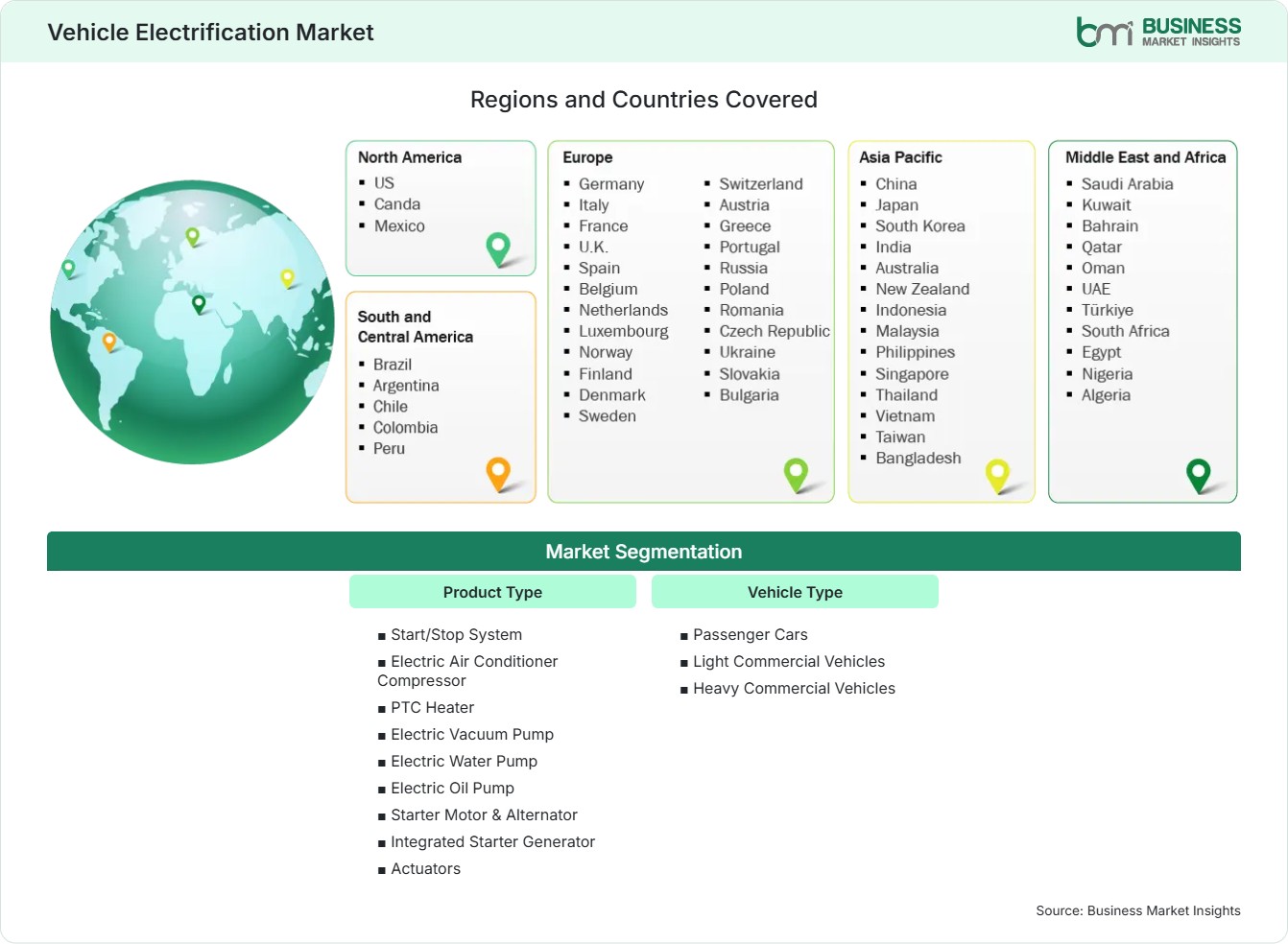
Task: Click Passenger Cars vehicle item
Action: [751, 635]
